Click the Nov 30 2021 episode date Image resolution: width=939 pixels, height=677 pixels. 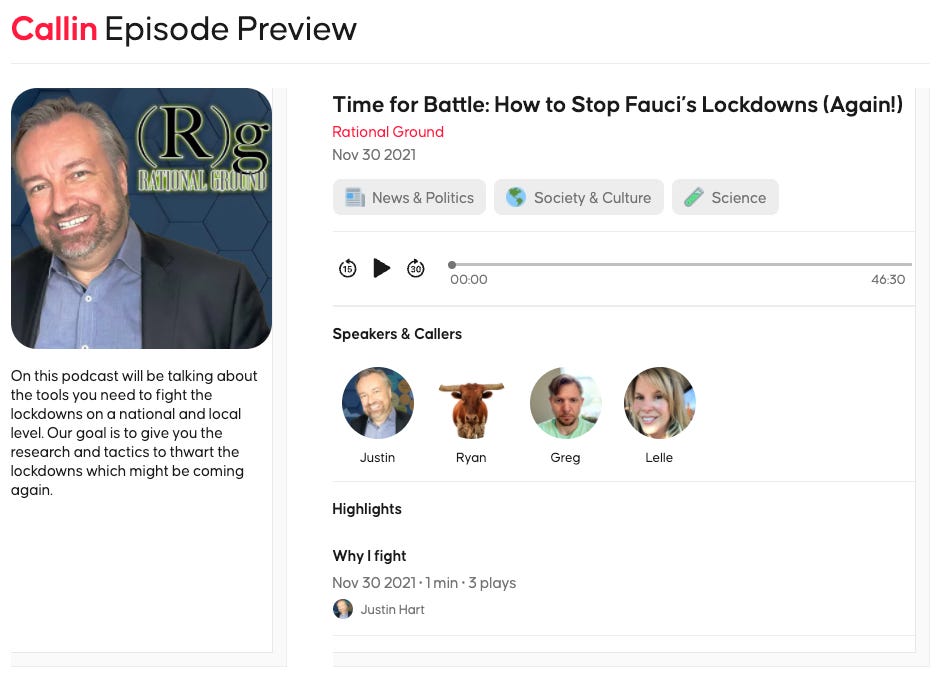(374, 155)
